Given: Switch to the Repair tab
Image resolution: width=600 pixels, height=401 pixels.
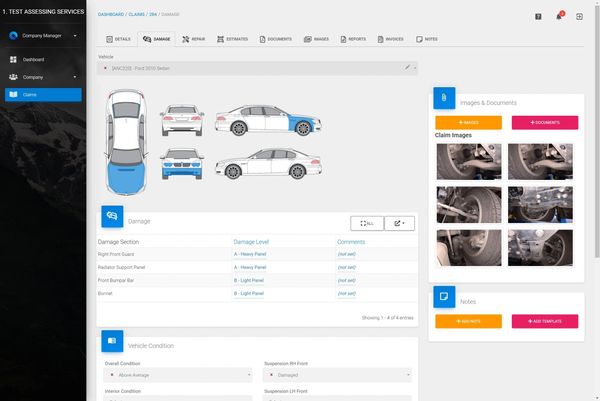Looking at the screenshot, I should pyautogui.click(x=194, y=39).
